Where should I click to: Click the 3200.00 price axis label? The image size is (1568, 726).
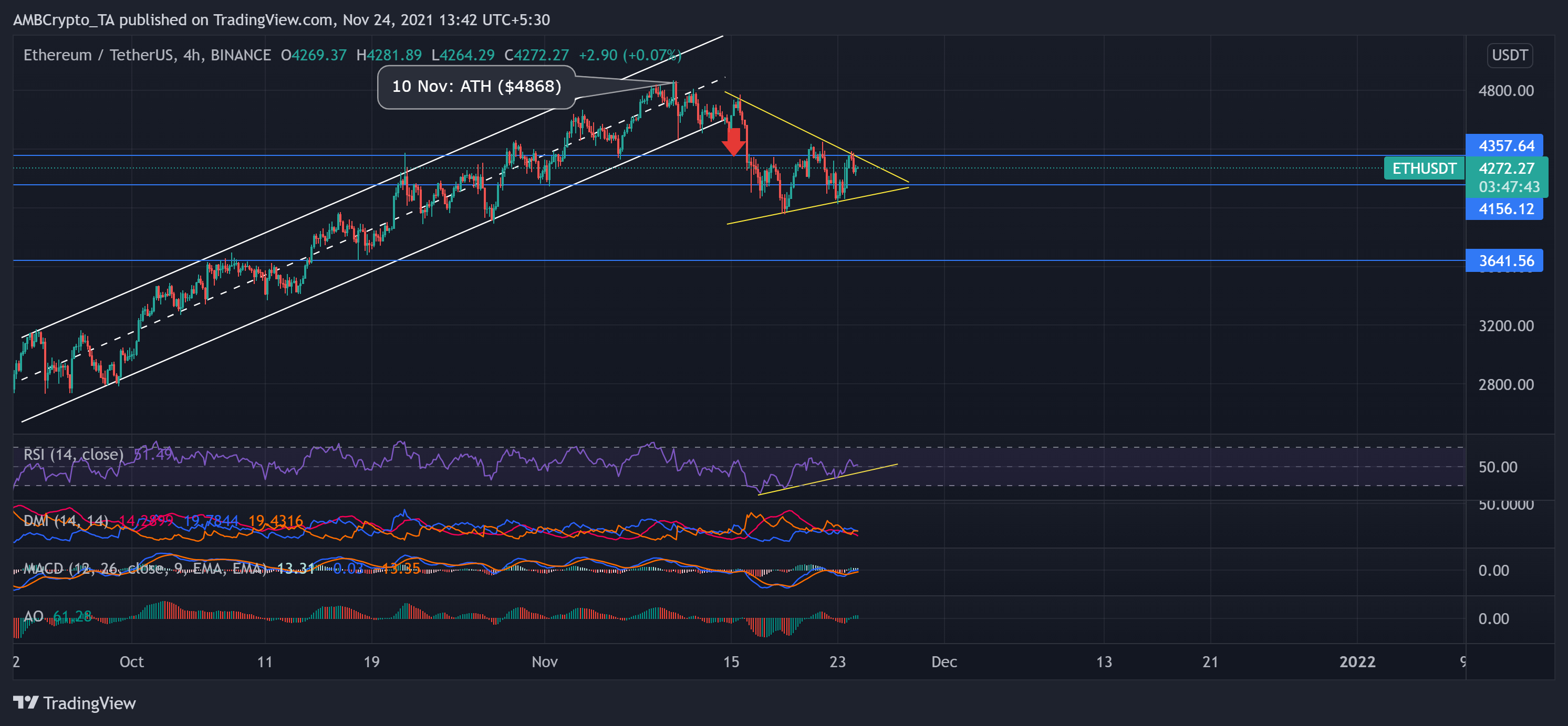point(1506,326)
